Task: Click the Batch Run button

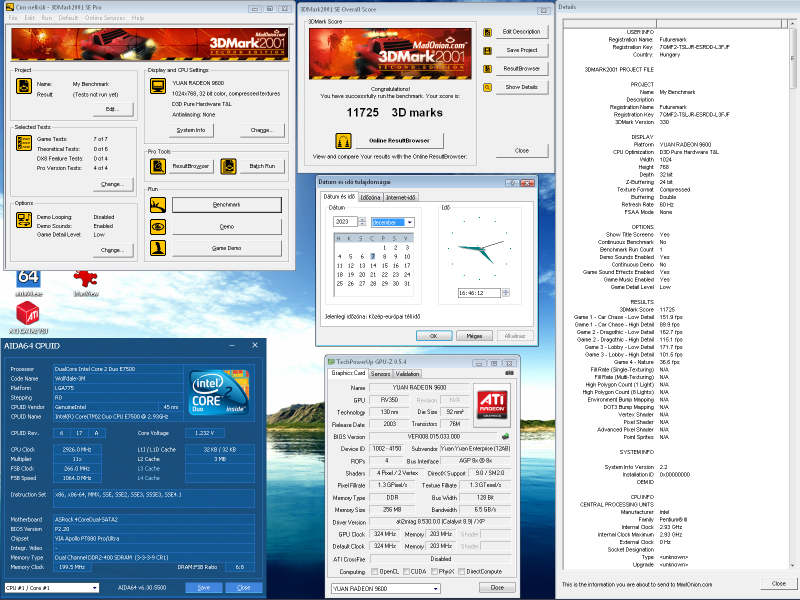Action: [x=262, y=166]
